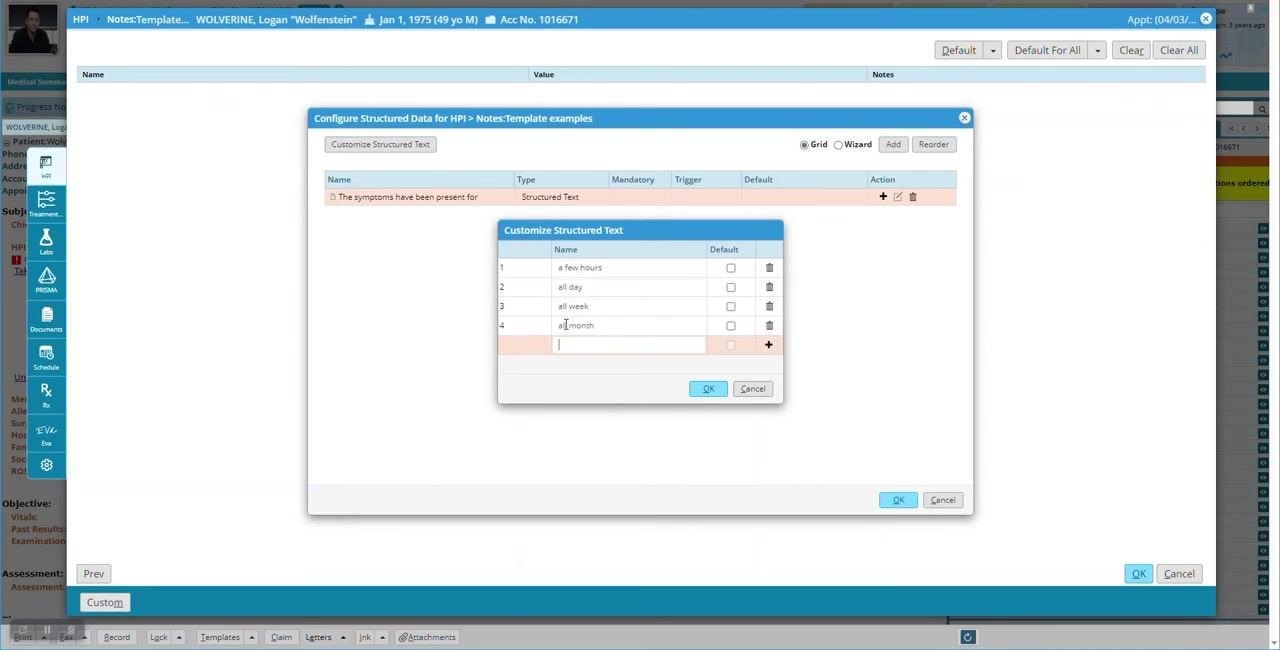Add new structured text row with plus
The image size is (1280, 650).
[768, 345]
